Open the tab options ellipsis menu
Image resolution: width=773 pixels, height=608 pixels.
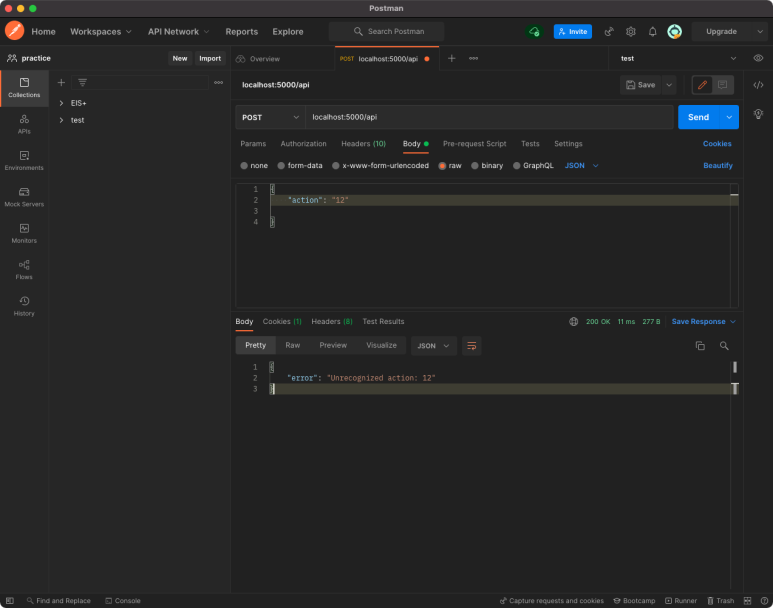coord(473,58)
